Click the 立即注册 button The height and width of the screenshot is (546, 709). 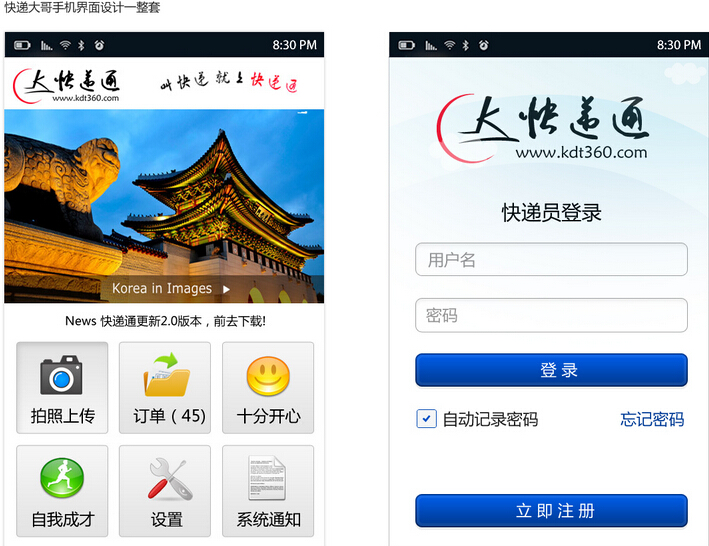551,510
